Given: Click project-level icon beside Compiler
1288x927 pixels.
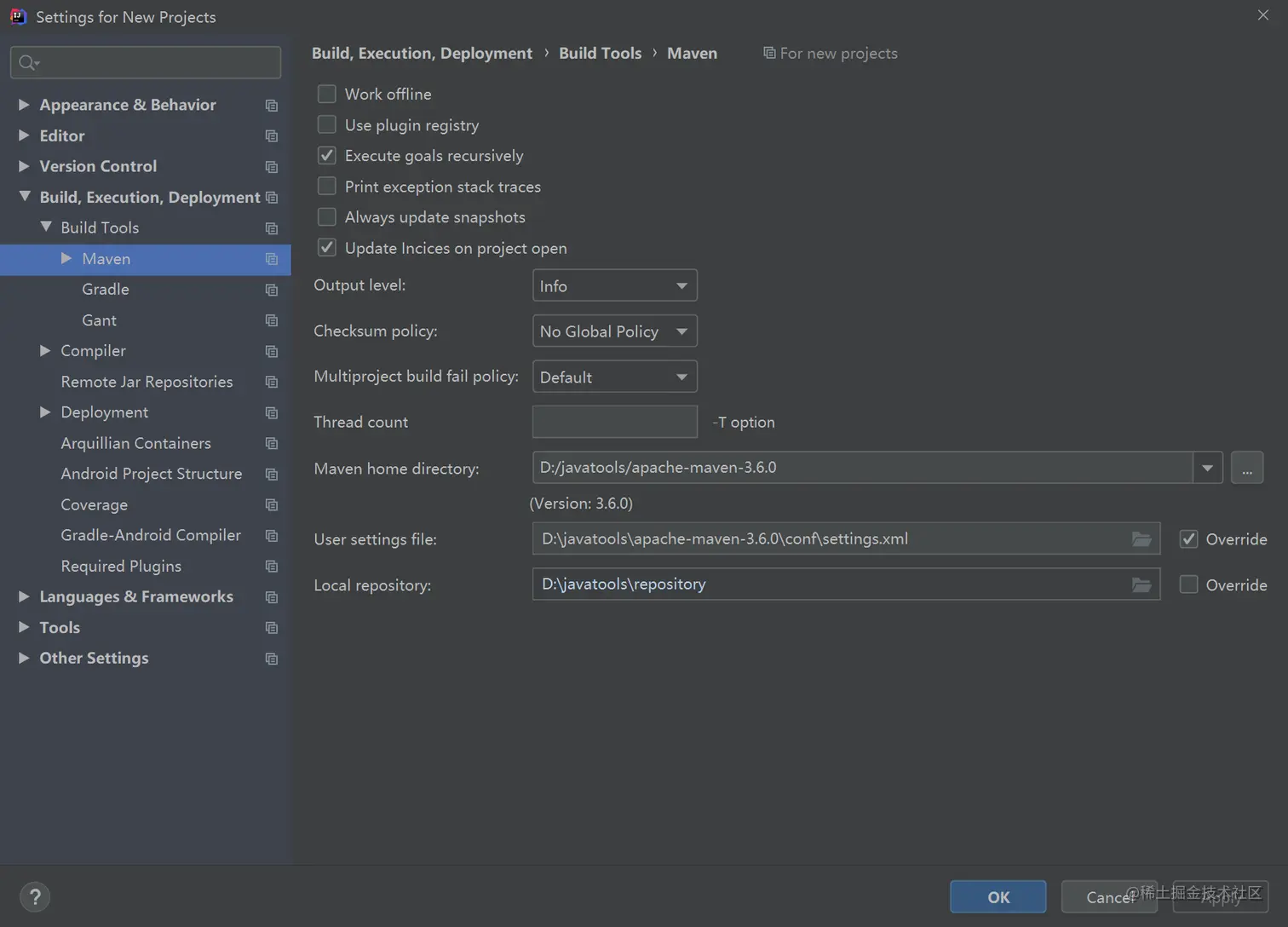Looking at the screenshot, I should click(x=272, y=351).
